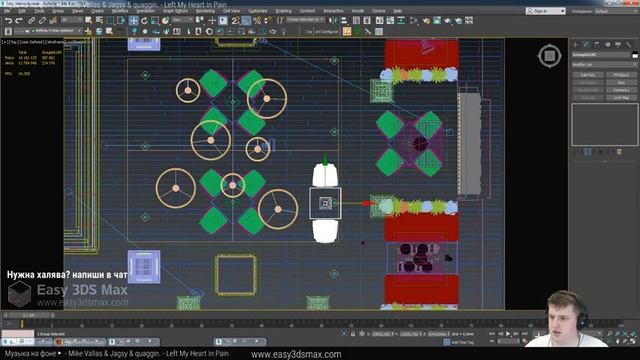The height and width of the screenshot is (360, 640).
Task: Choose the Select and Place tool
Action: tap(165, 20)
